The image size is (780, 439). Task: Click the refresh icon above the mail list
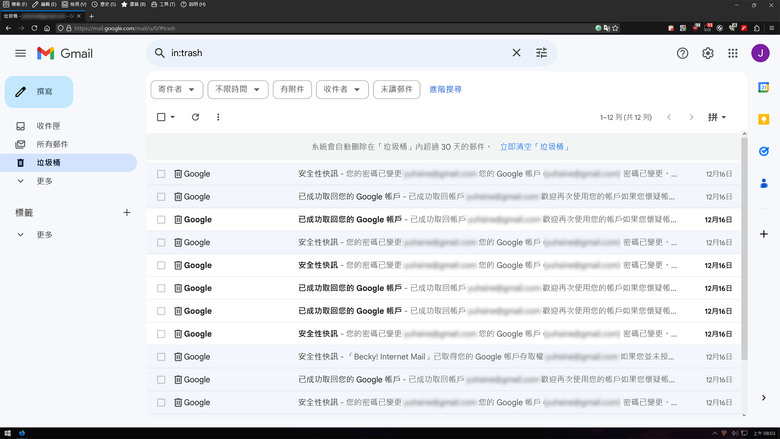tap(195, 117)
